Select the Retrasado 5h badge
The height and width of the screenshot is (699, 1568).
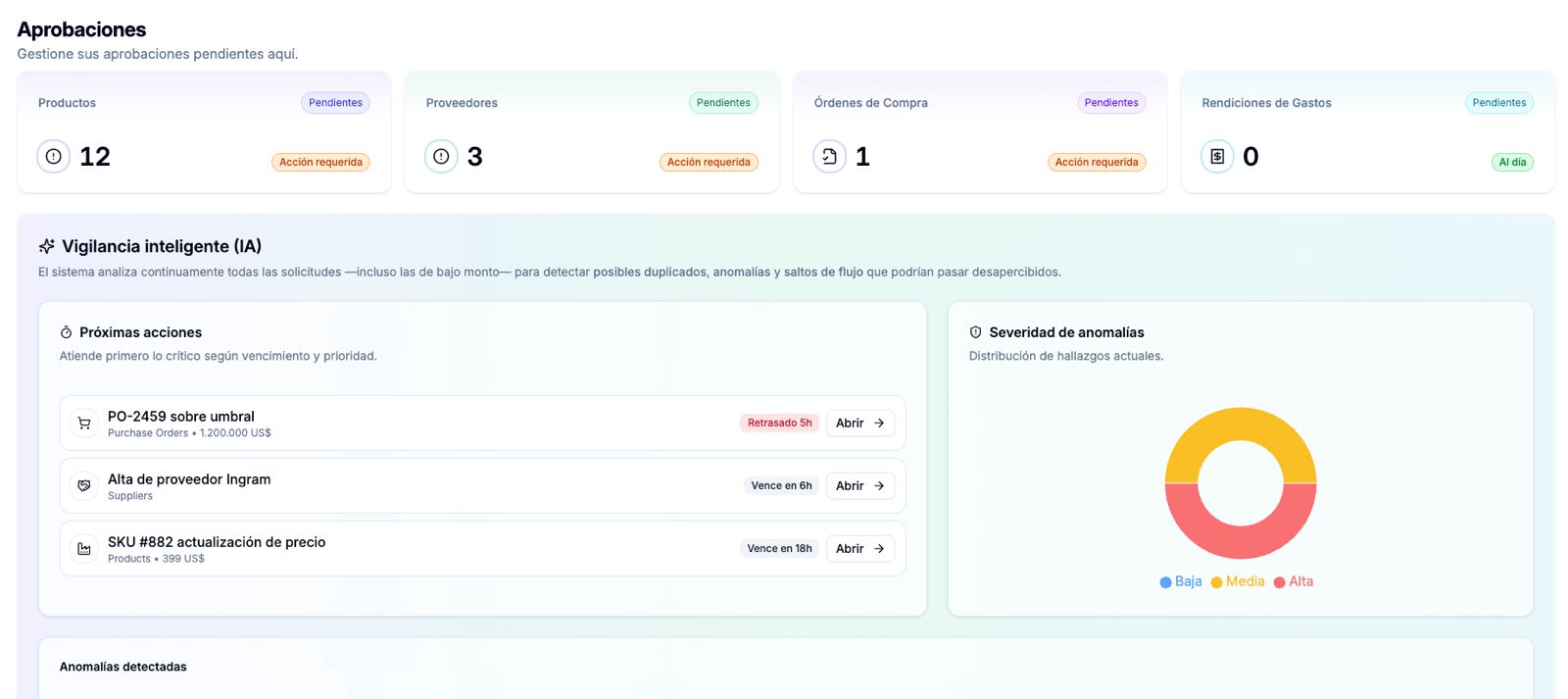tap(779, 424)
